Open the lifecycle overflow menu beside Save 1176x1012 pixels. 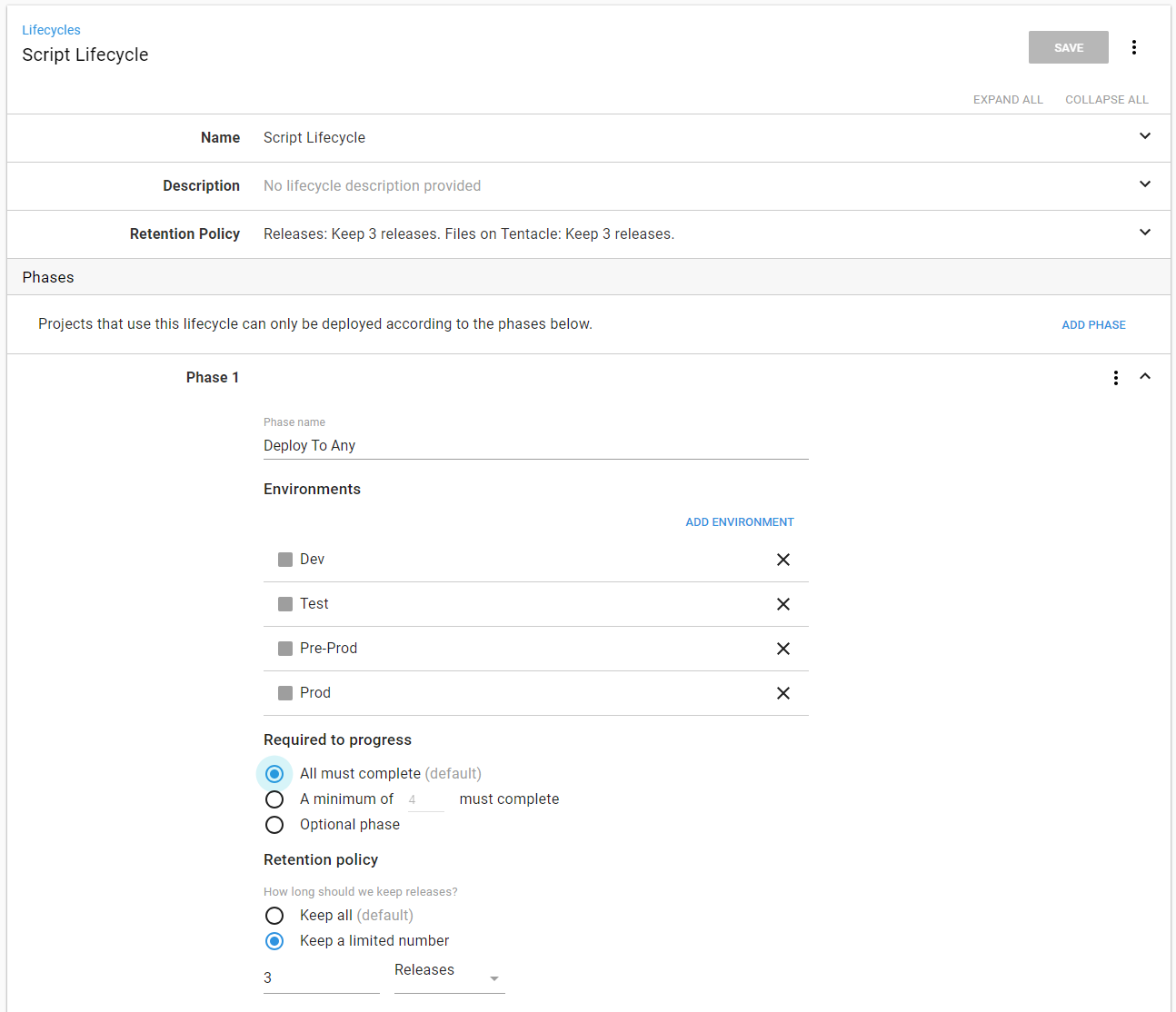point(1133,47)
